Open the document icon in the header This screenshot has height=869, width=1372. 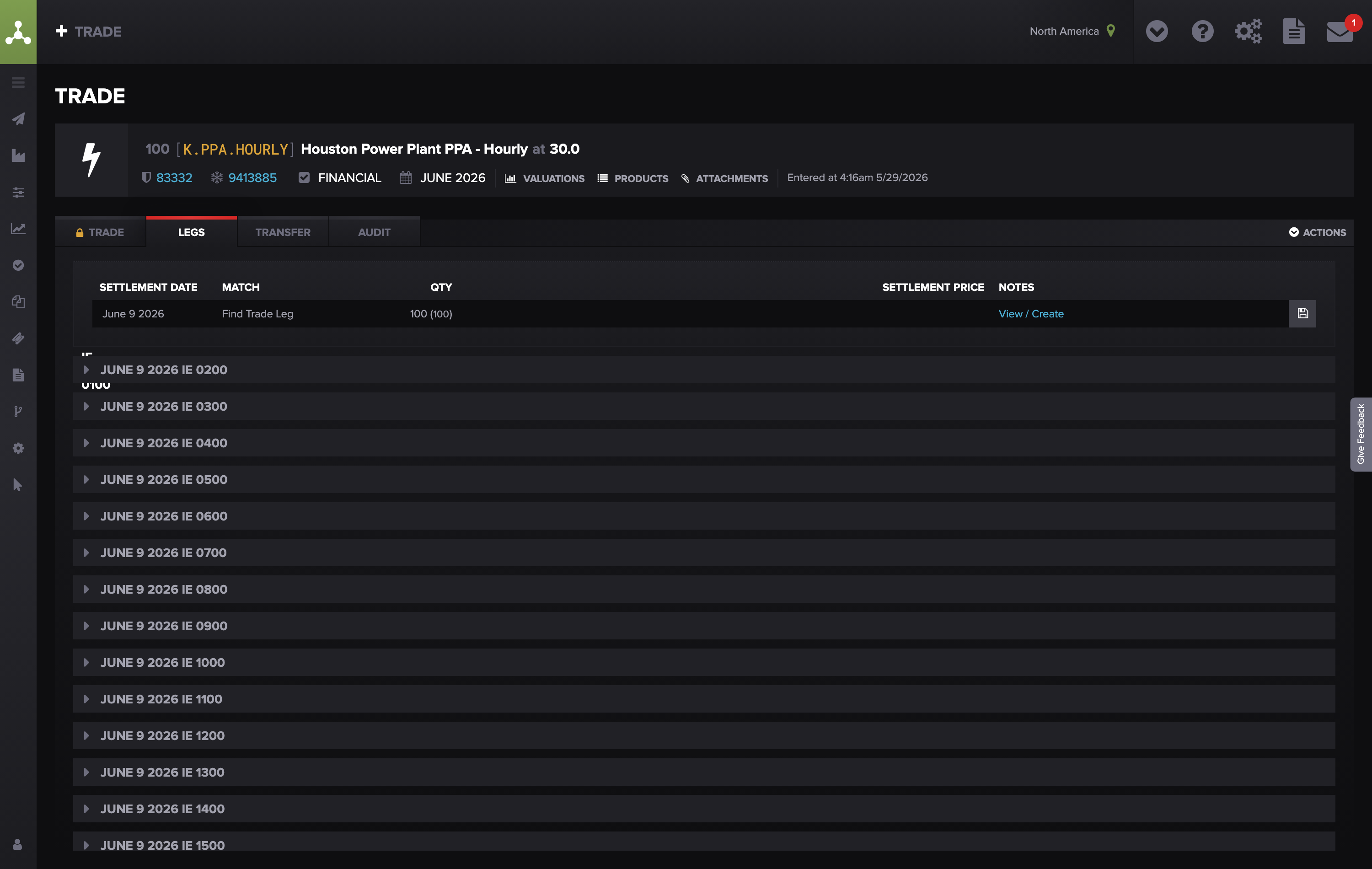tap(1294, 32)
